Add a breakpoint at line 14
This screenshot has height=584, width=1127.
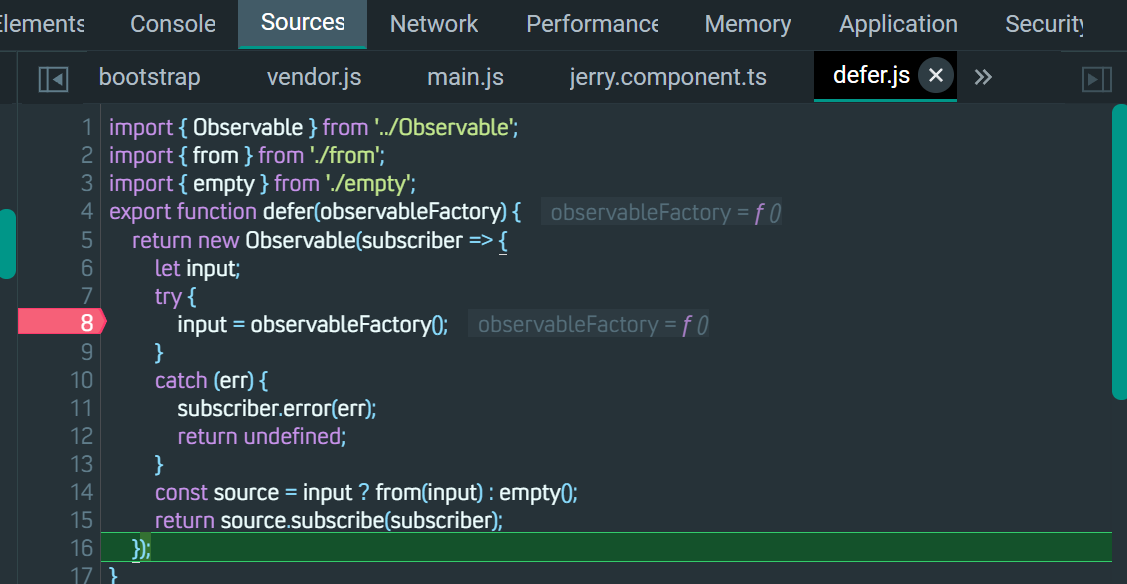[x=80, y=492]
